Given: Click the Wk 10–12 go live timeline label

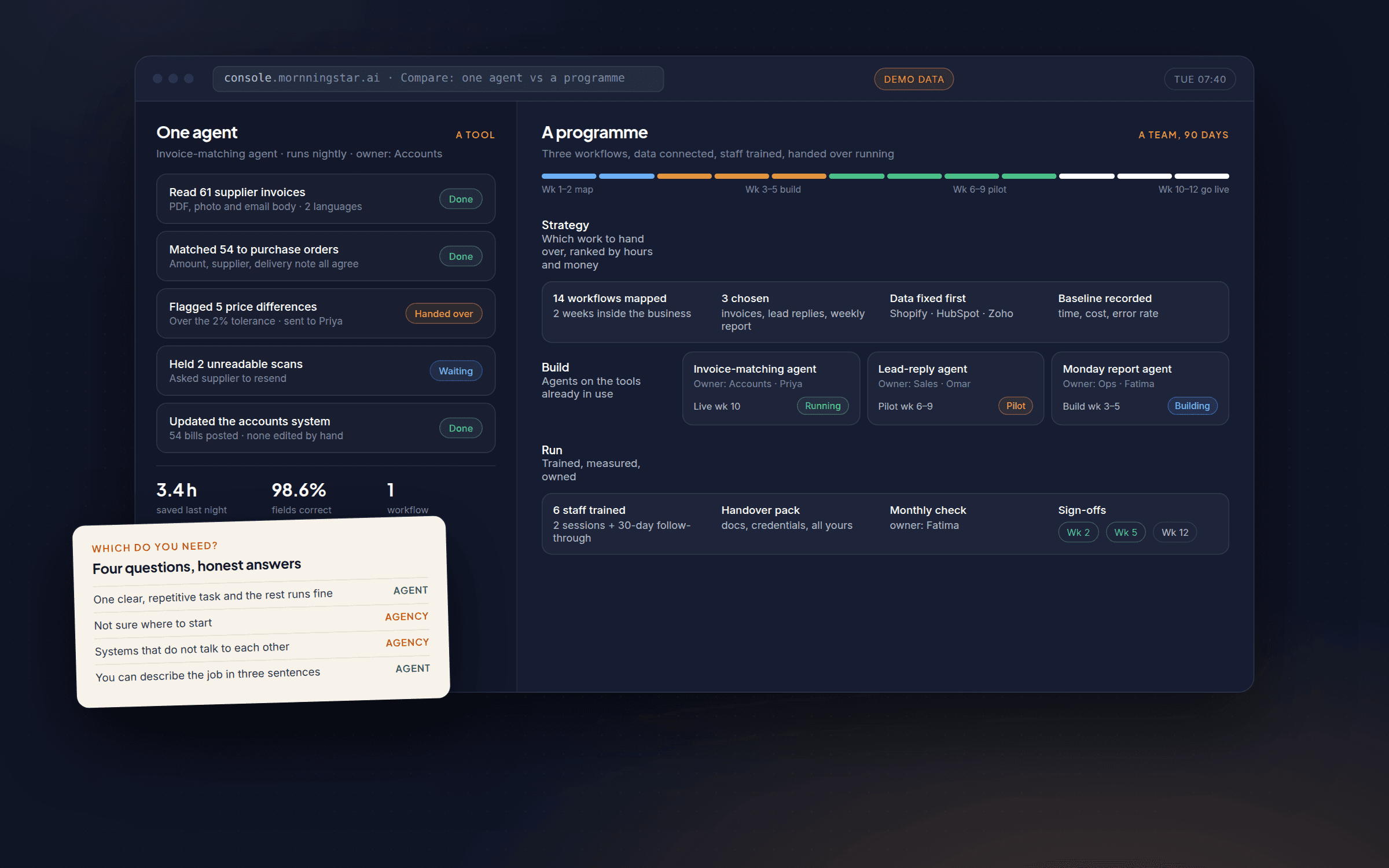Looking at the screenshot, I should [x=1193, y=189].
